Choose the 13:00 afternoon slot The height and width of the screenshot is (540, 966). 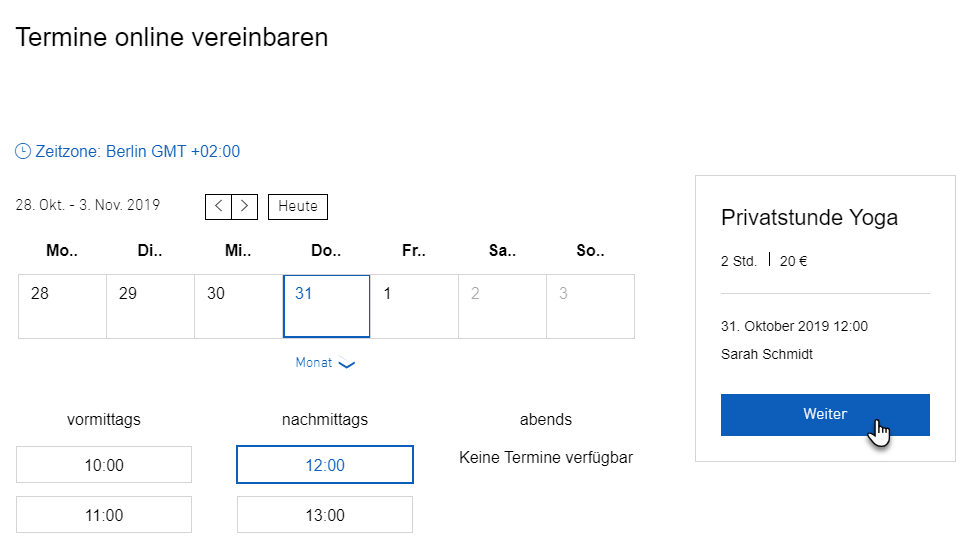coord(325,515)
